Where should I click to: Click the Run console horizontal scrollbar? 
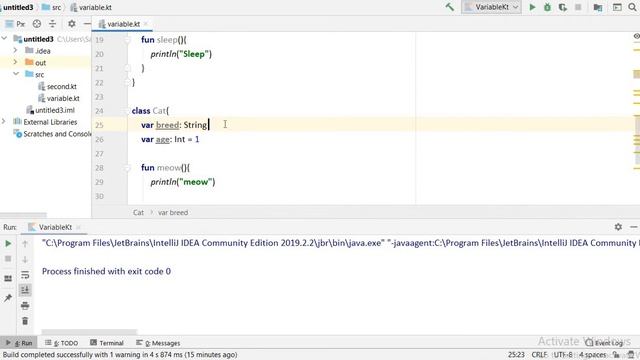[89, 332]
